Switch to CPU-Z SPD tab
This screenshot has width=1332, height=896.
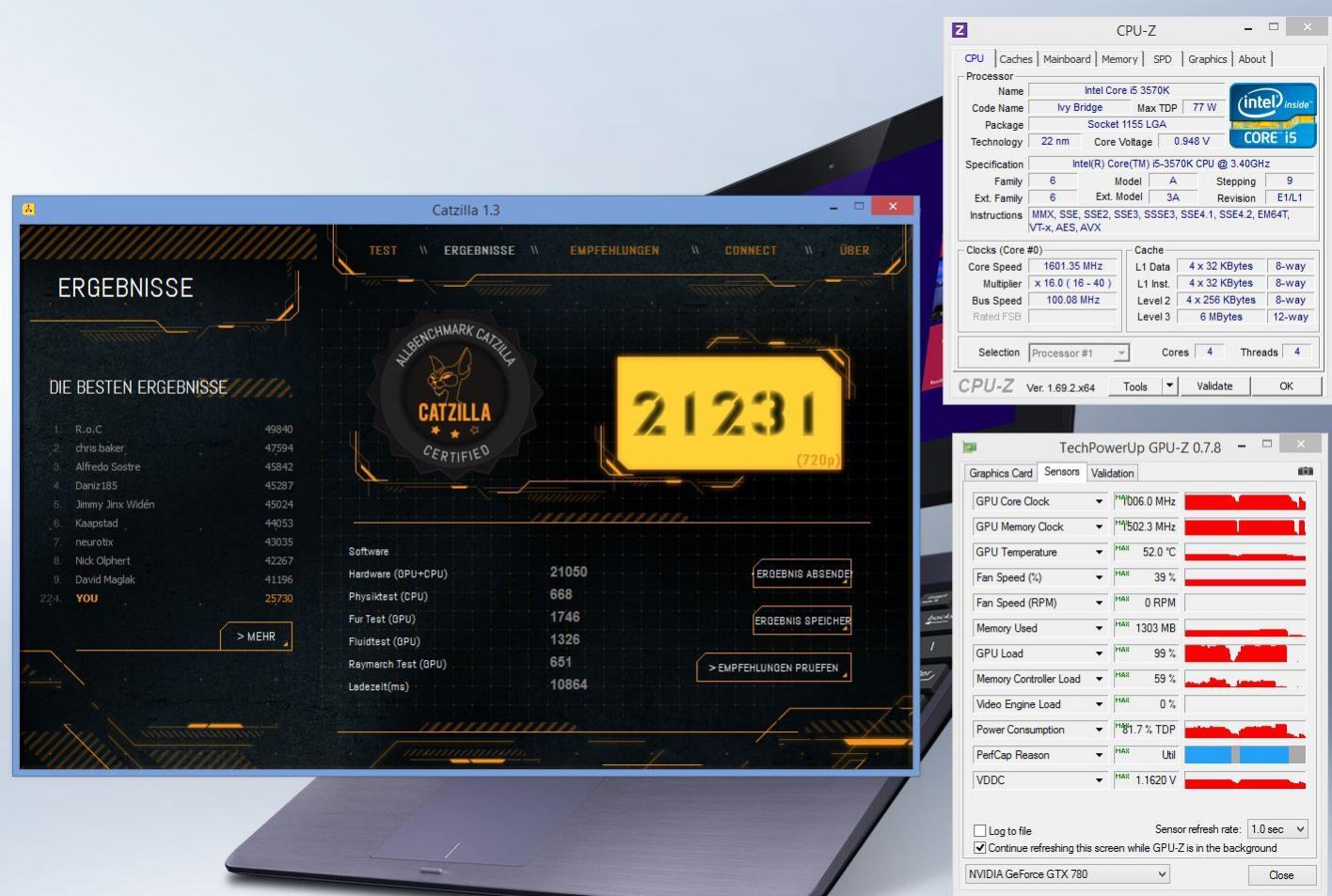[1163, 58]
